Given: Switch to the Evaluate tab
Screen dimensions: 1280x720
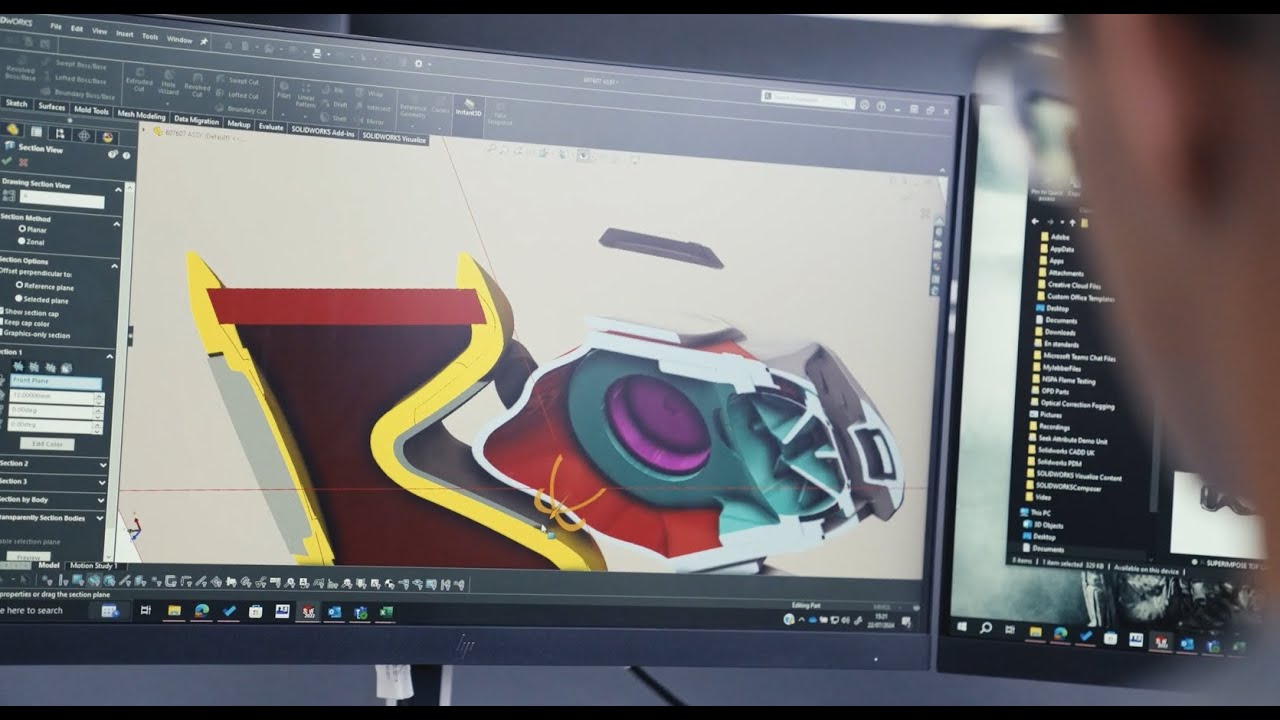Looking at the screenshot, I should pyautogui.click(x=271, y=126).
